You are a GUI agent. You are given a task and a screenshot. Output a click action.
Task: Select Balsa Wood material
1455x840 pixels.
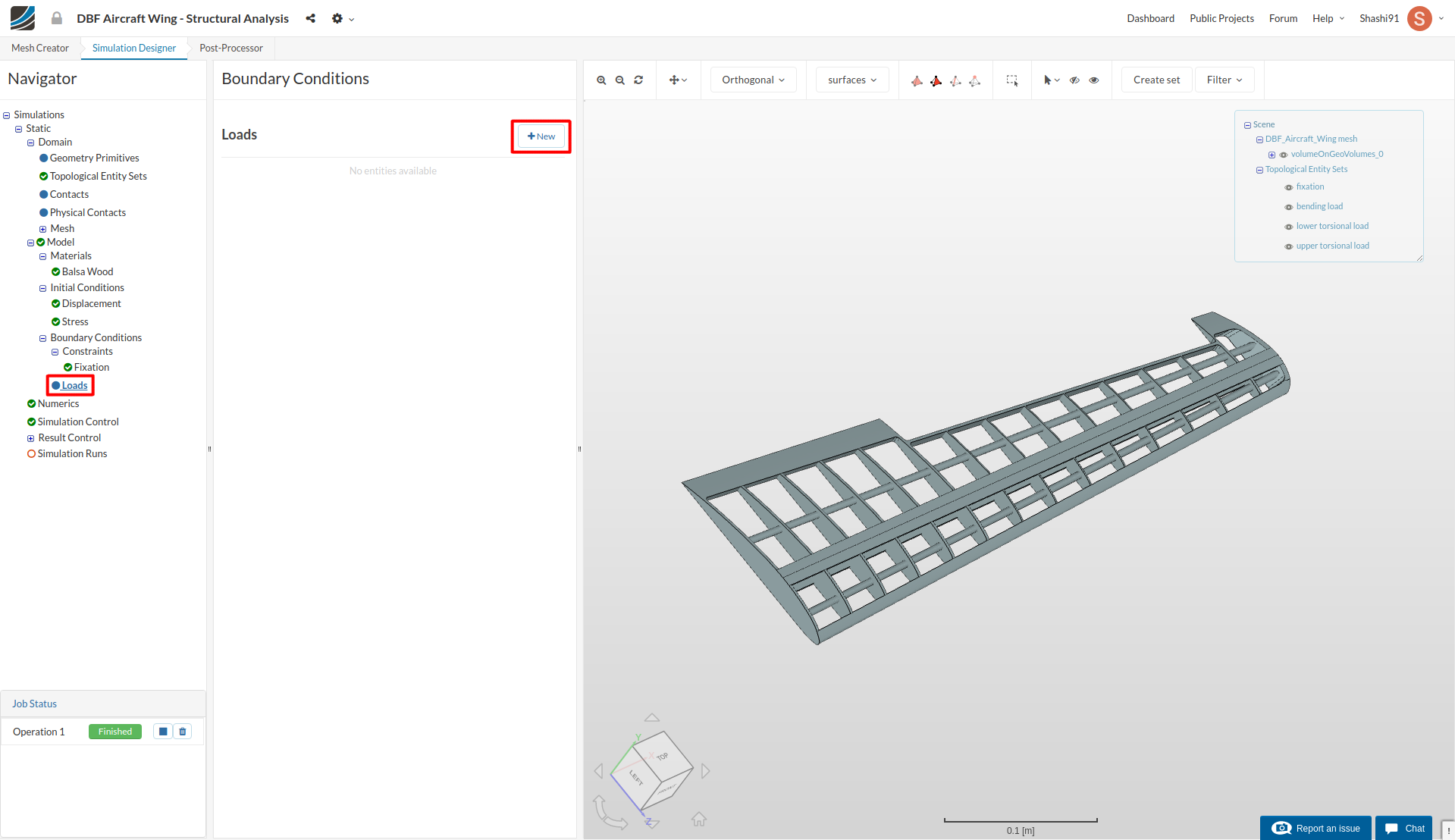coord(87,272)
